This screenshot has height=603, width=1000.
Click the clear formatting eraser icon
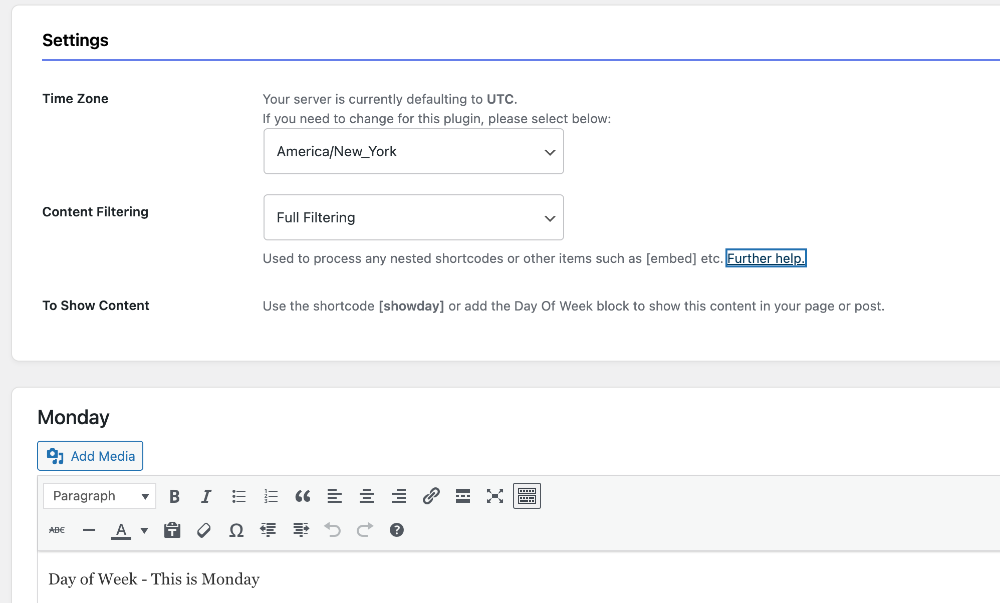coord(204,530)
